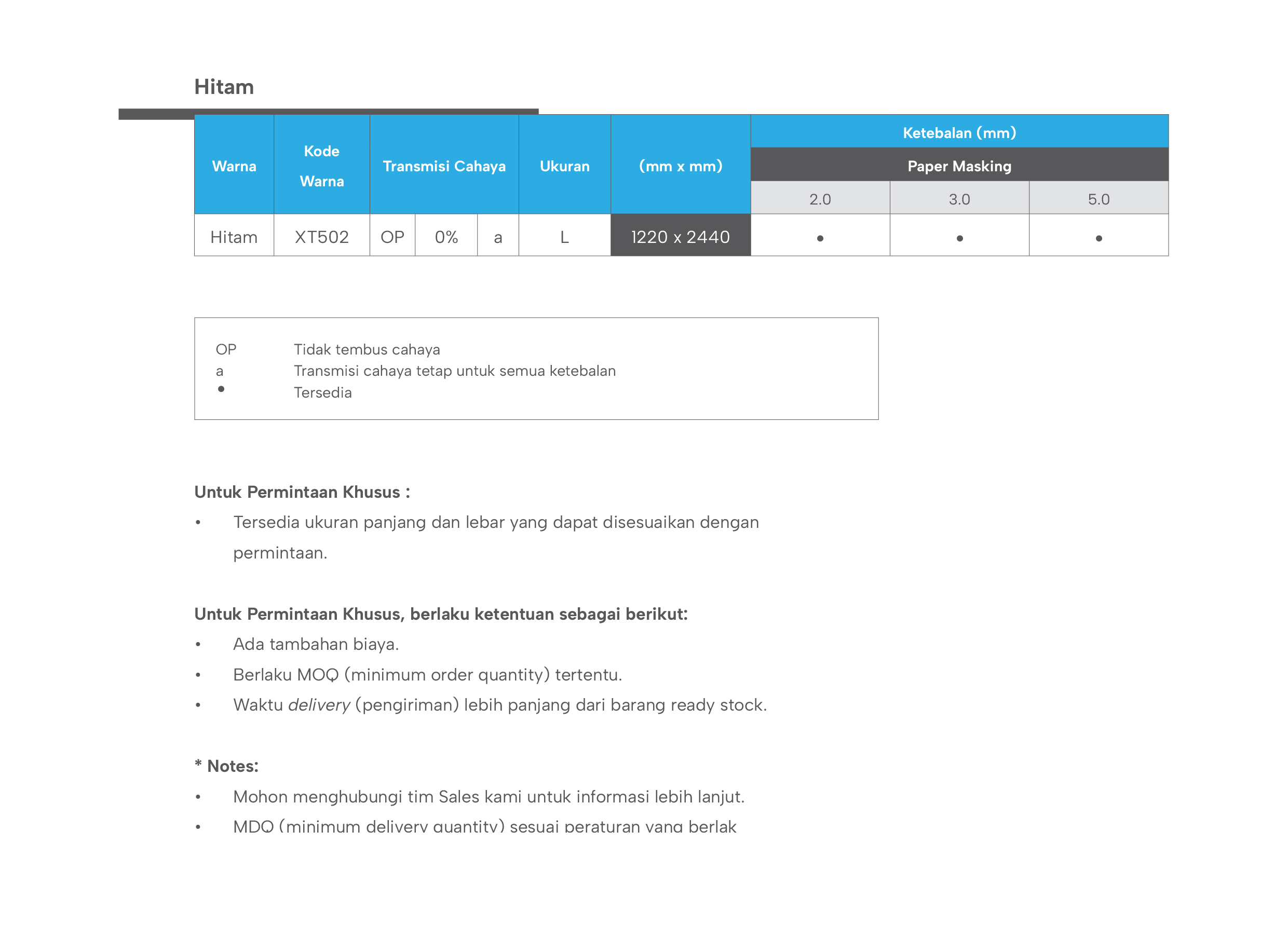This screenshot has height=926, width=1288.
Task: Select 'Mohon menghubungi tim Sales' line
Action: coord(489,797)
